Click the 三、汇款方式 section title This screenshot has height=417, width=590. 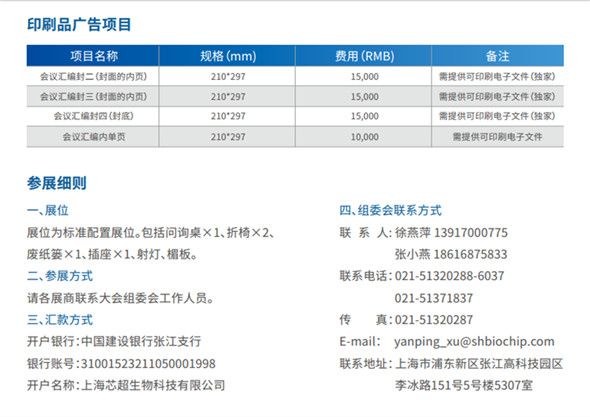point(60,320)
